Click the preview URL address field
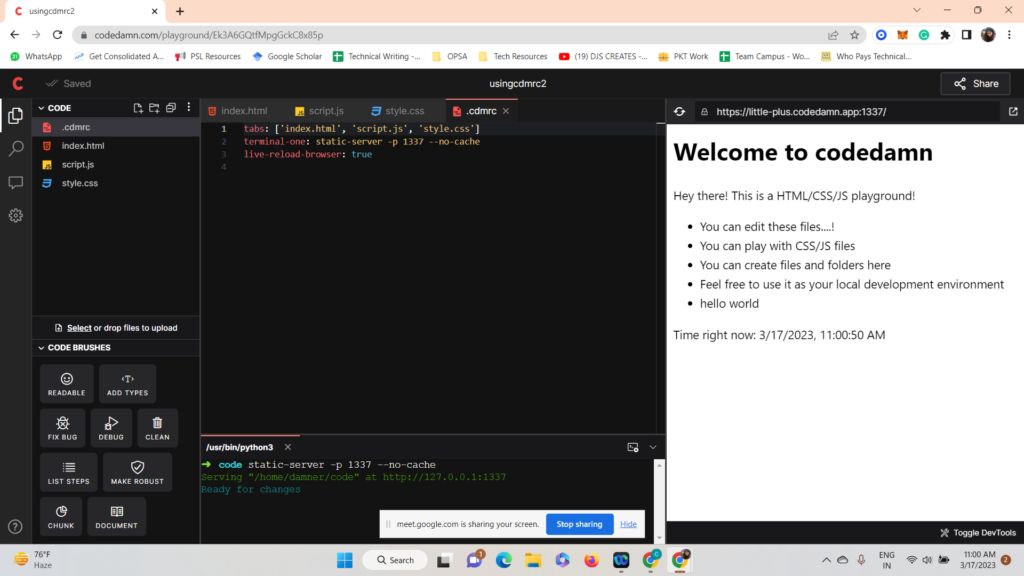 pyautogui.click(x=848, y=112)
